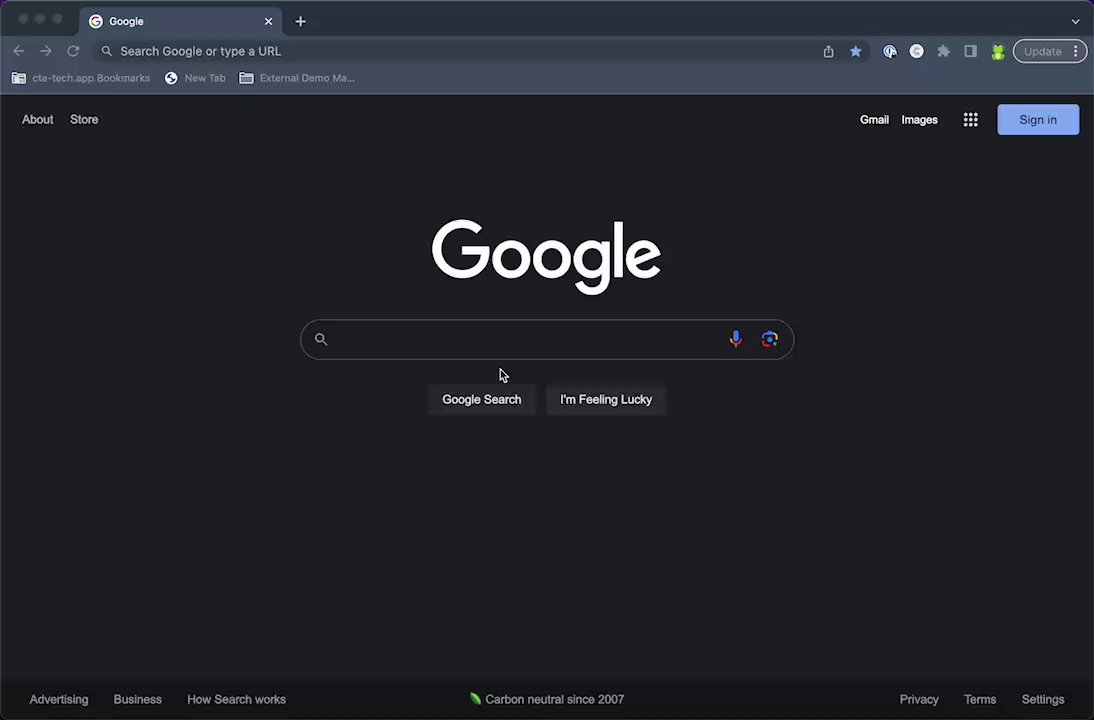
Task: Click the browser forward arrow
Action: [45, 51]
